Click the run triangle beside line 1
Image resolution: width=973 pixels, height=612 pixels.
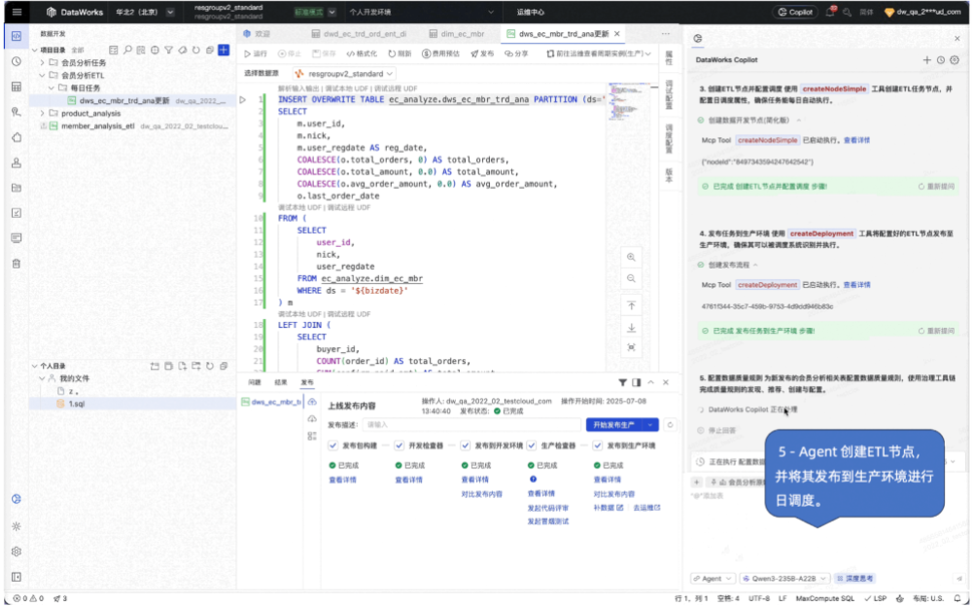point(243,99)
